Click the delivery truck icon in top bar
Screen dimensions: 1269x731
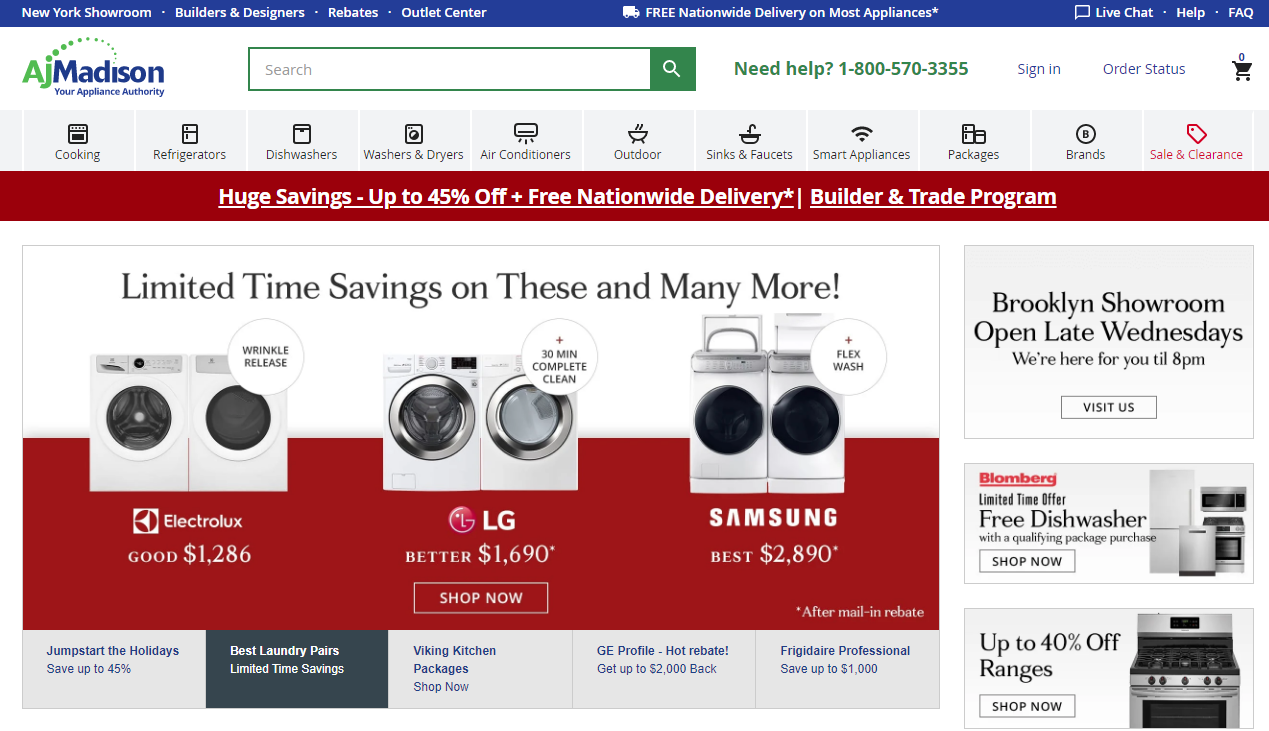coord(631,12)
